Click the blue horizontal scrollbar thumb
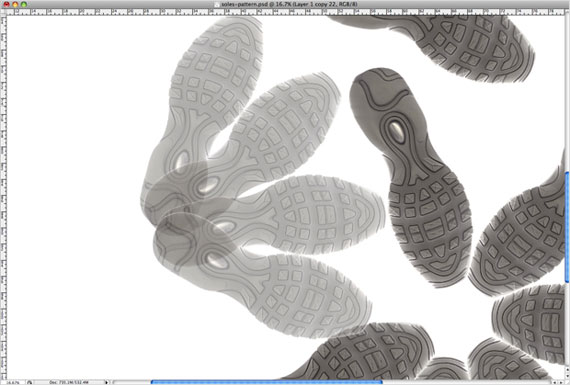Screen dimensions: 570x385 tap(266, 382)
